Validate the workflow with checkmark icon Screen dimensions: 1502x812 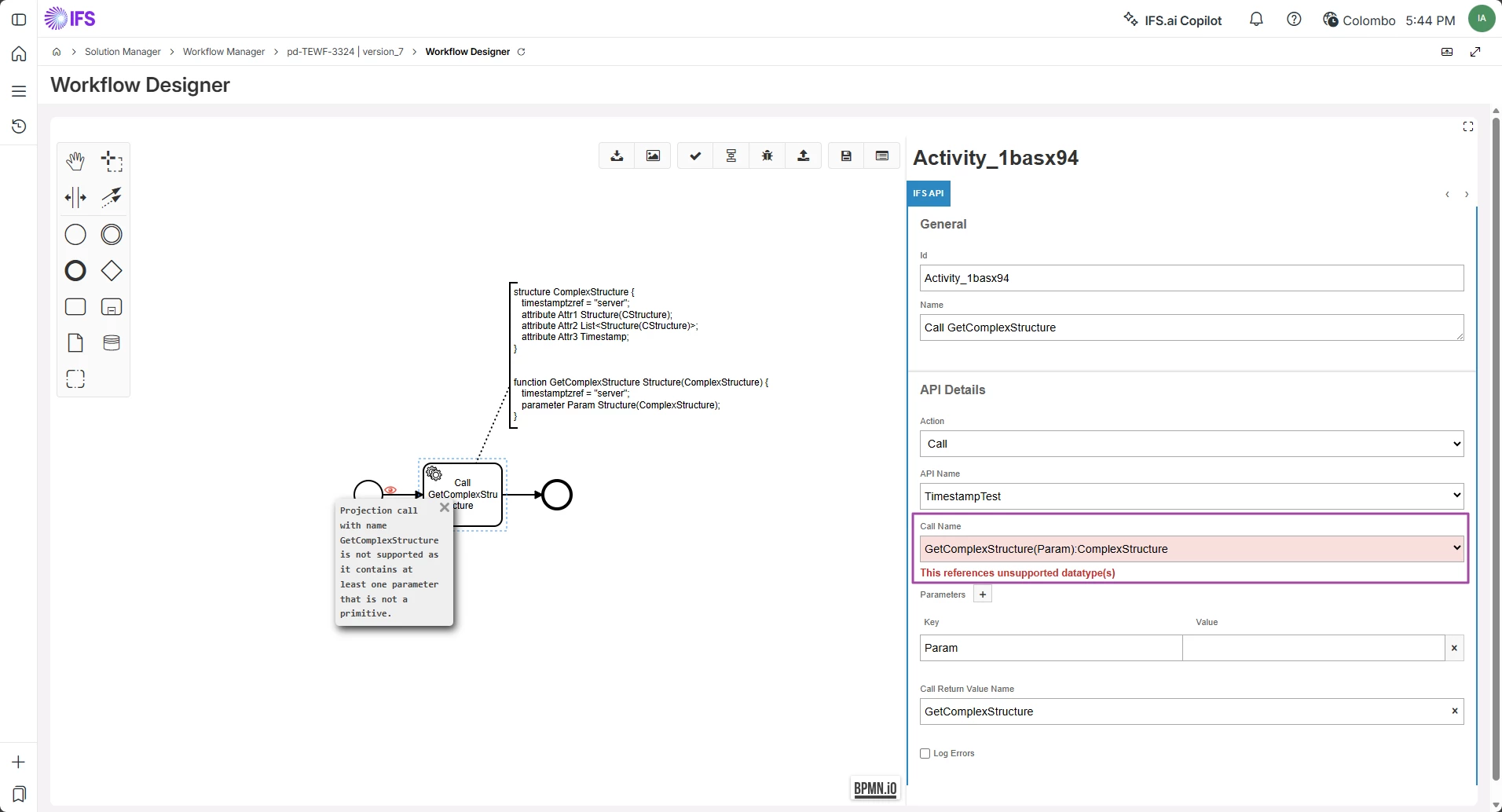pyautogui.click(x=695, y=155)
